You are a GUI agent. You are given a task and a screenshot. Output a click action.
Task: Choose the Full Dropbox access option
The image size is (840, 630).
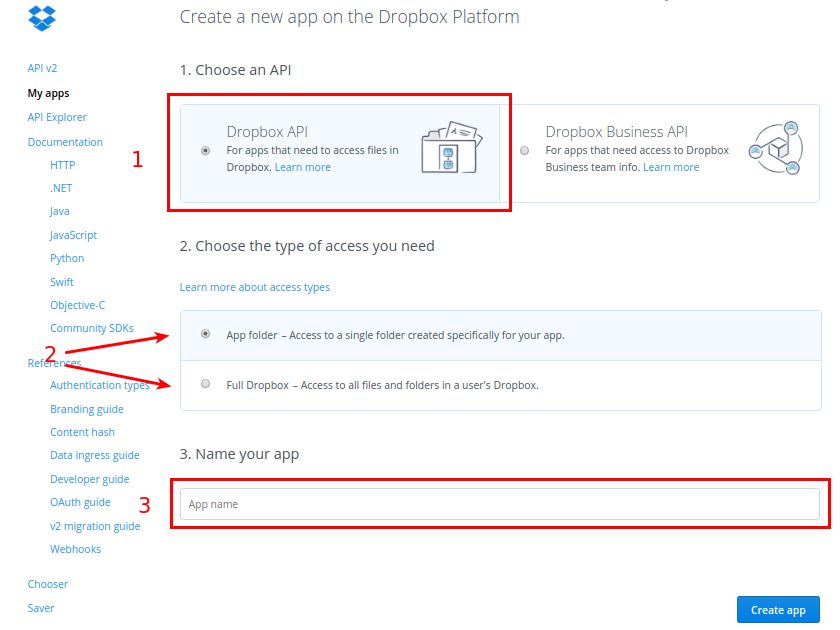206,384
